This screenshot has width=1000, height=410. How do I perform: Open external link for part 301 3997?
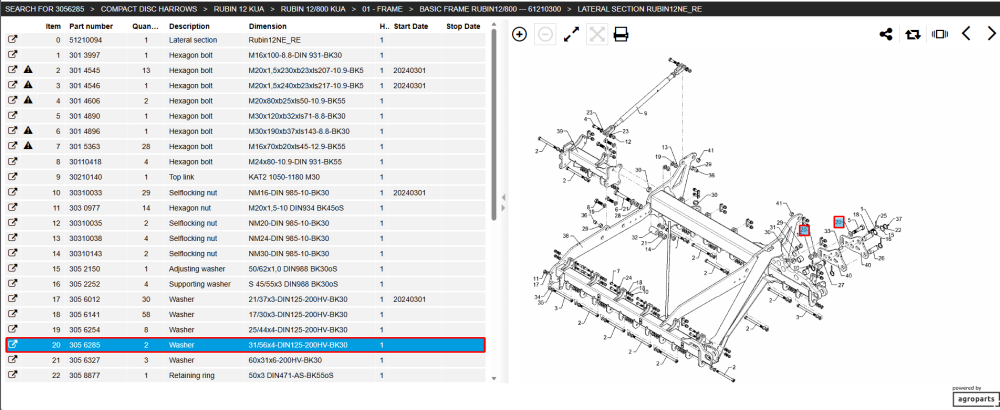click(12, 55)
